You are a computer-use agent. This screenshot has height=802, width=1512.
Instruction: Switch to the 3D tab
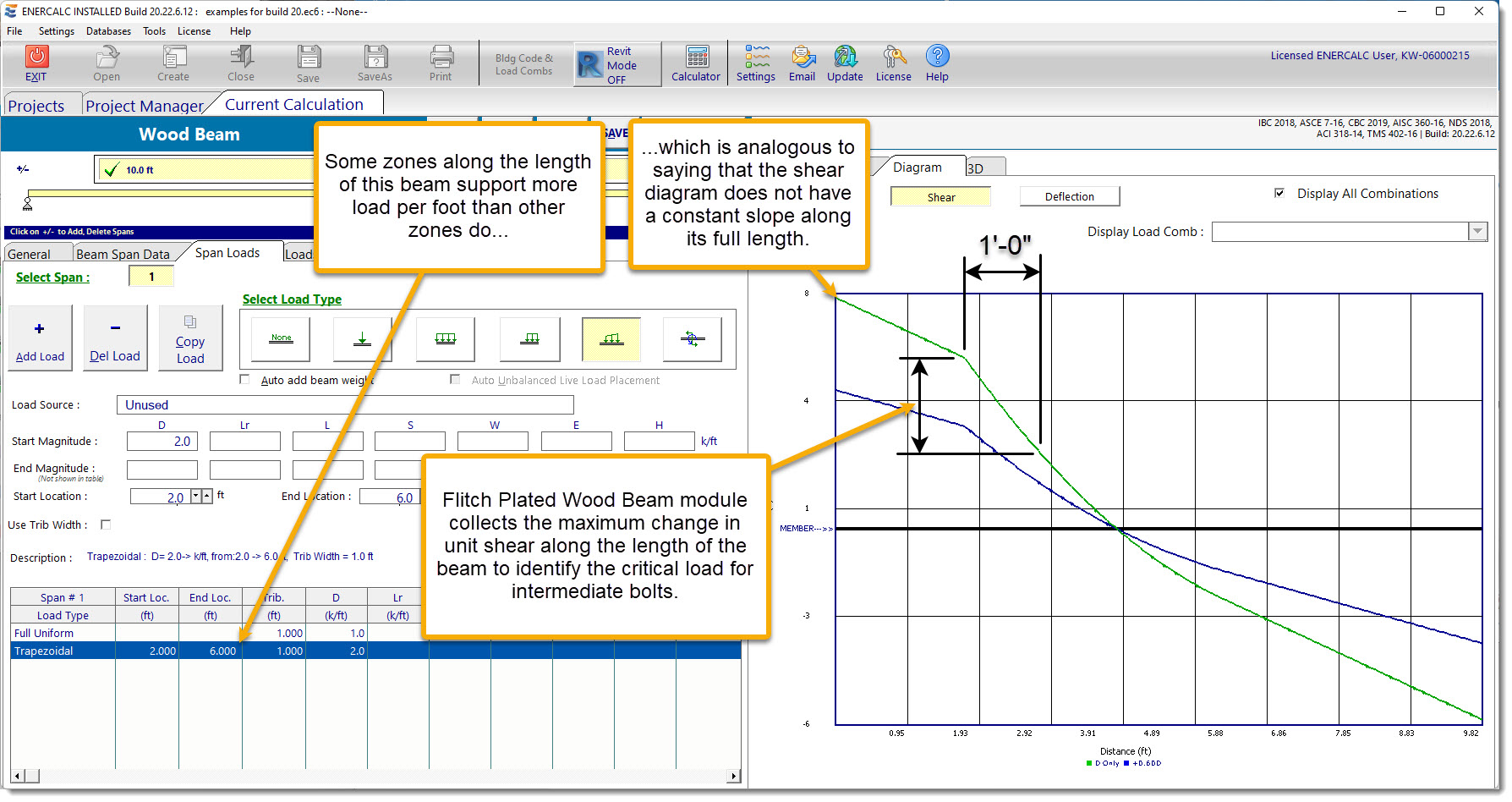coord(983,167)
